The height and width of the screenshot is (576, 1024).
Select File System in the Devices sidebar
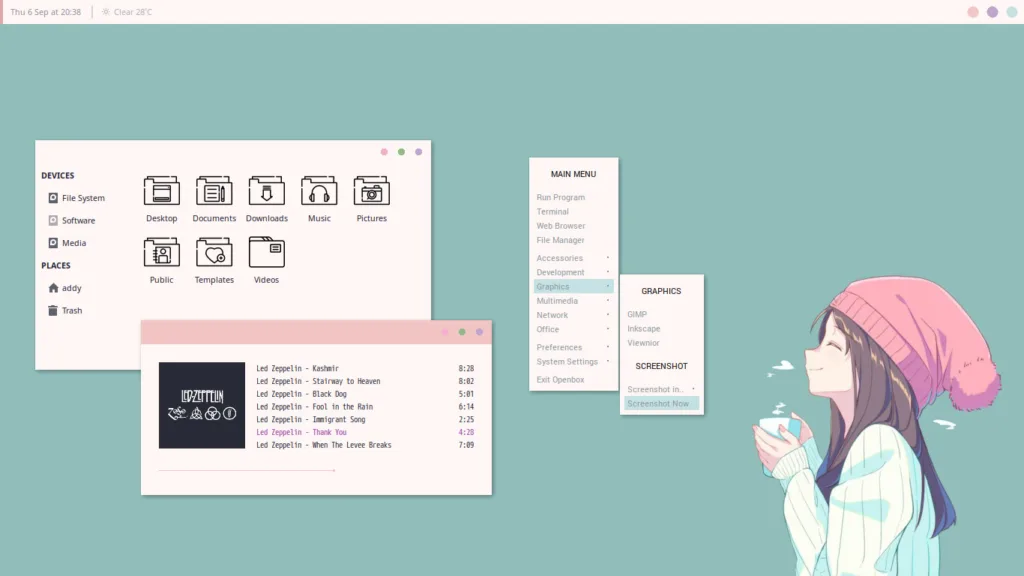tap(82, 198)
